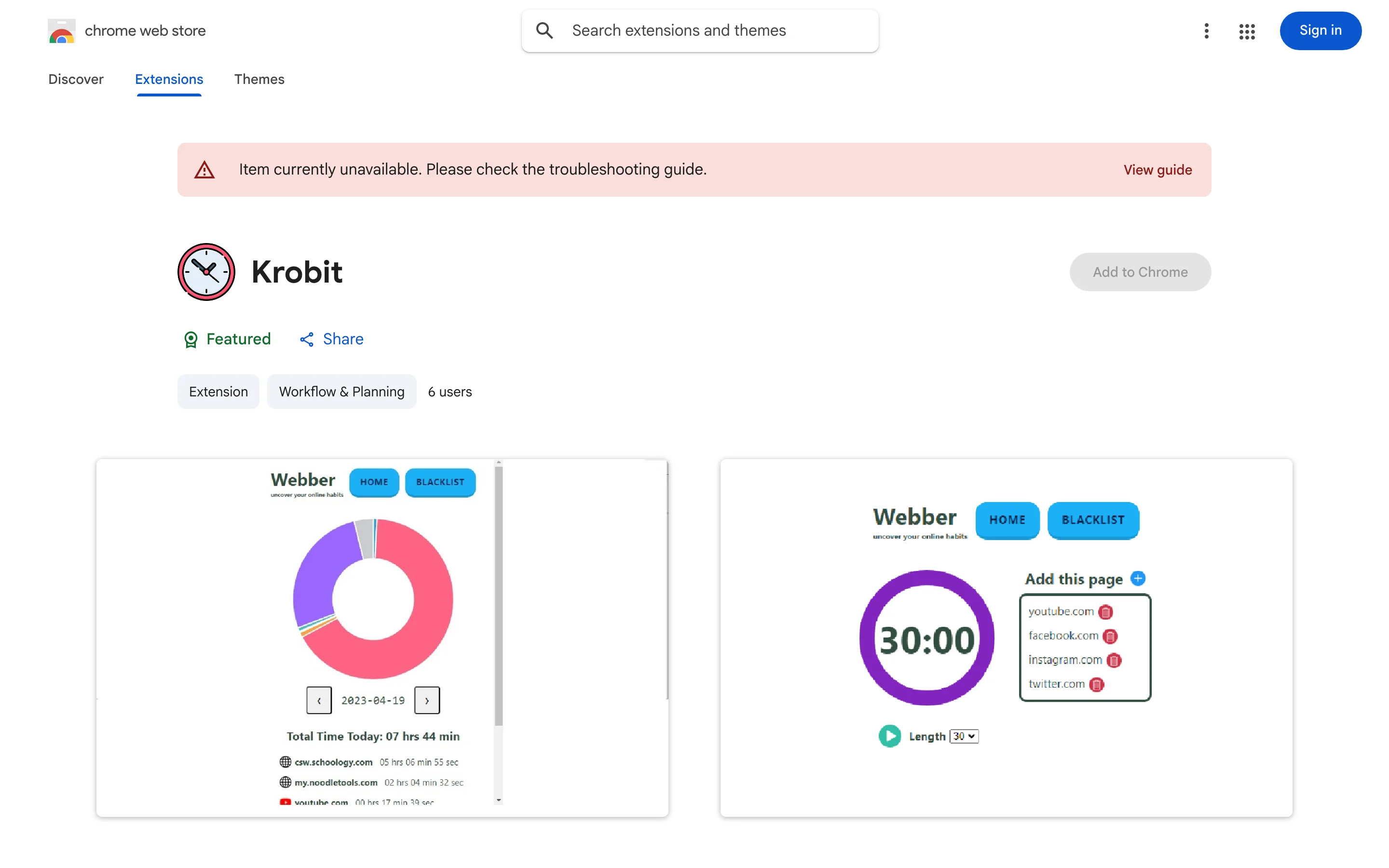Click the search magnifier icon
Viewport: 1389px width, 868px height.
(545, 30)
